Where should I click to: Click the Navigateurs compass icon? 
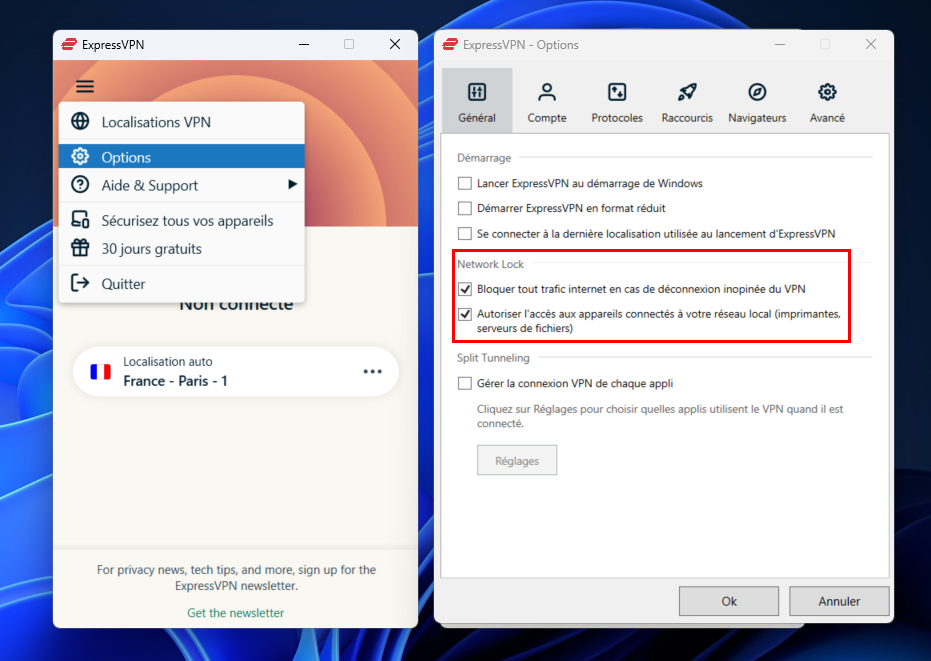coord(757,92)
